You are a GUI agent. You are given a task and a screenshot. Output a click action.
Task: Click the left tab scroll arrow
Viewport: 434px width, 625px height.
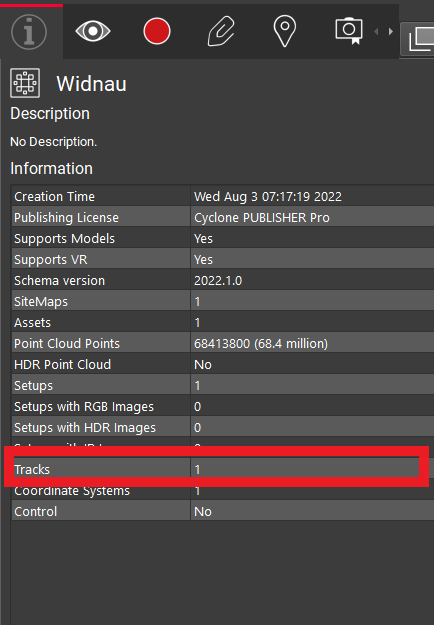pyautogui.click(x=376, y=31)
